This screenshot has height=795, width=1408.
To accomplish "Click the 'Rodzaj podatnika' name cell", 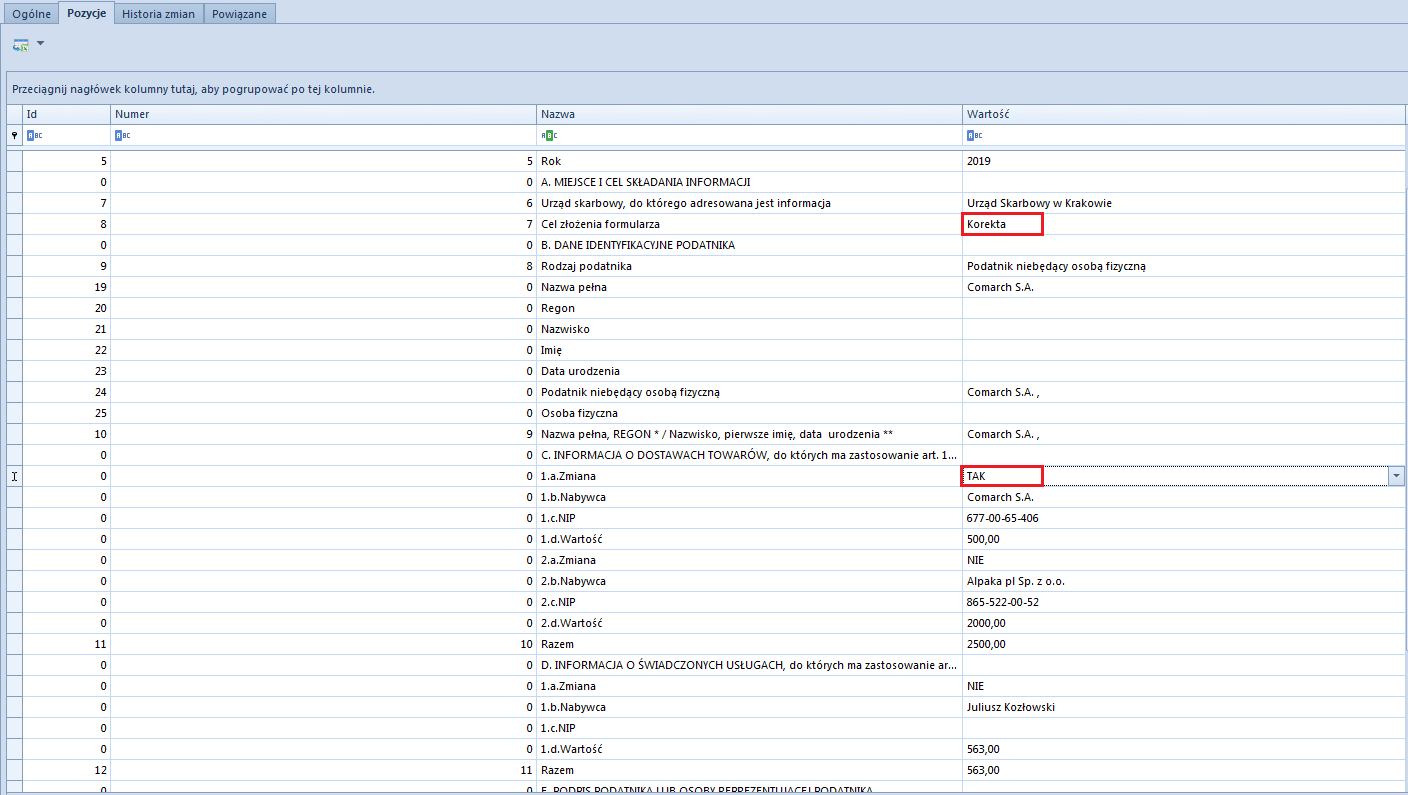I will 749,266.
